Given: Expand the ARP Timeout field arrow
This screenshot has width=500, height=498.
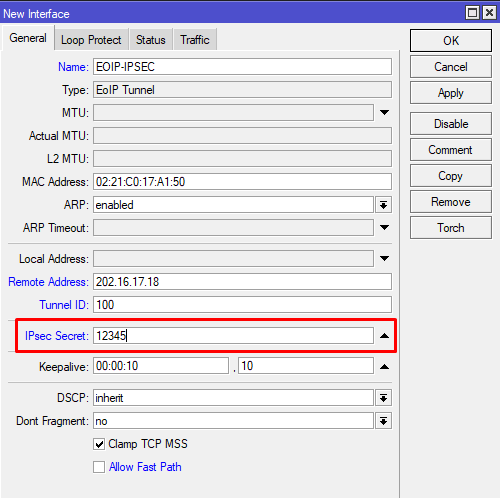Looking at the screenshot, I should pyautogui.click(x=384, y=228).
